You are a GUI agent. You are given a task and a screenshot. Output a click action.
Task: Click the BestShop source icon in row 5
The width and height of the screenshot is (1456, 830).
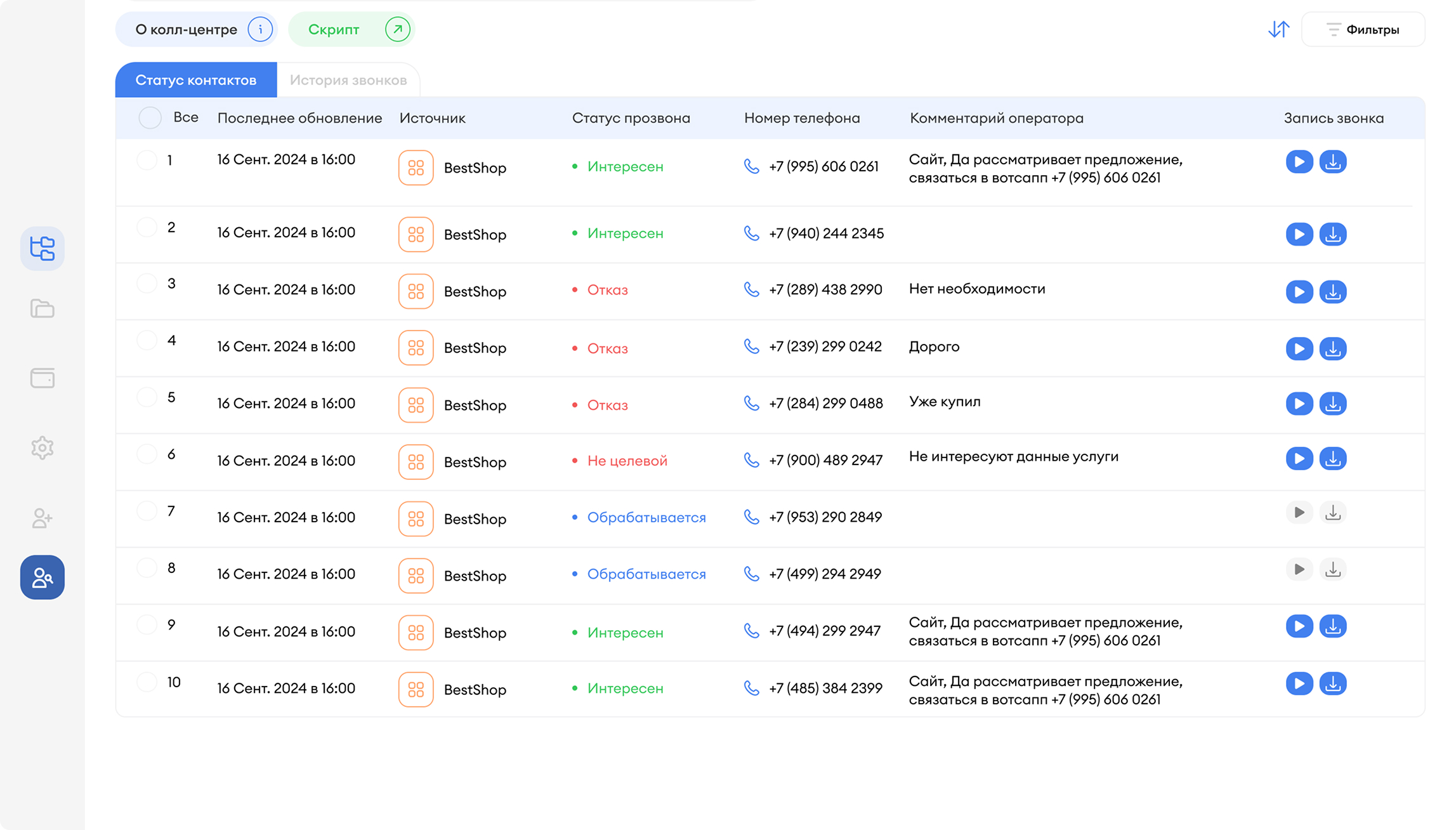tap(416, 405)
